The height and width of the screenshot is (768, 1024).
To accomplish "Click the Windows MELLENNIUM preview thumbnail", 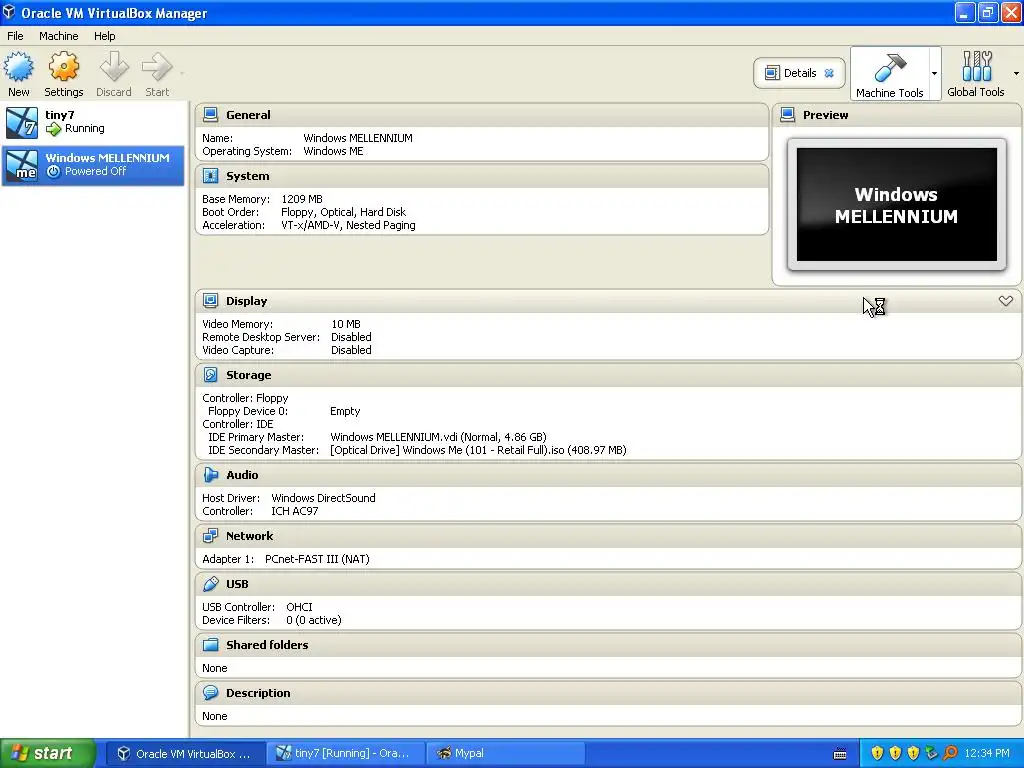I will 896,204.
